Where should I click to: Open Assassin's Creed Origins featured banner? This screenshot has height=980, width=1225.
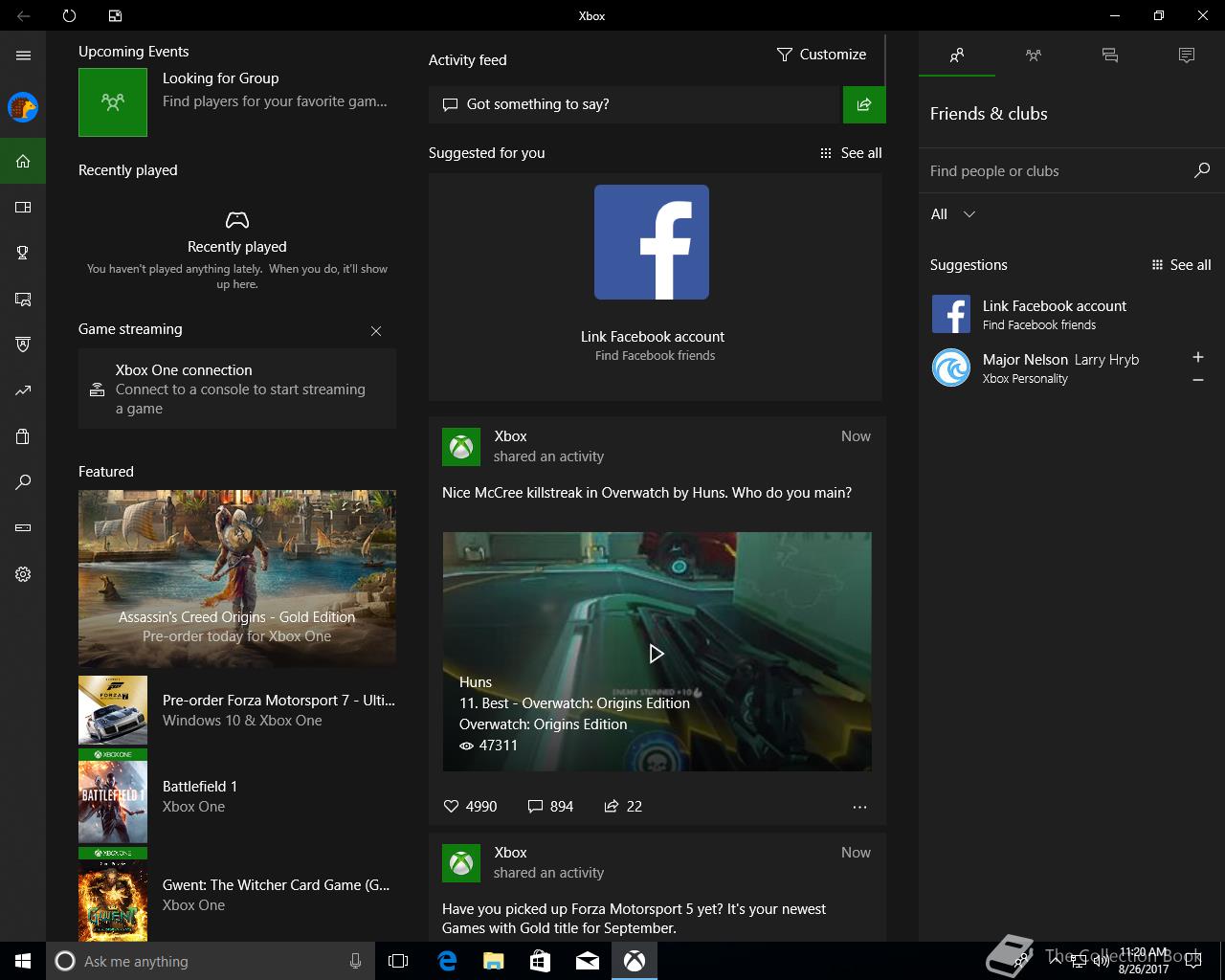[x=237, y=578]
